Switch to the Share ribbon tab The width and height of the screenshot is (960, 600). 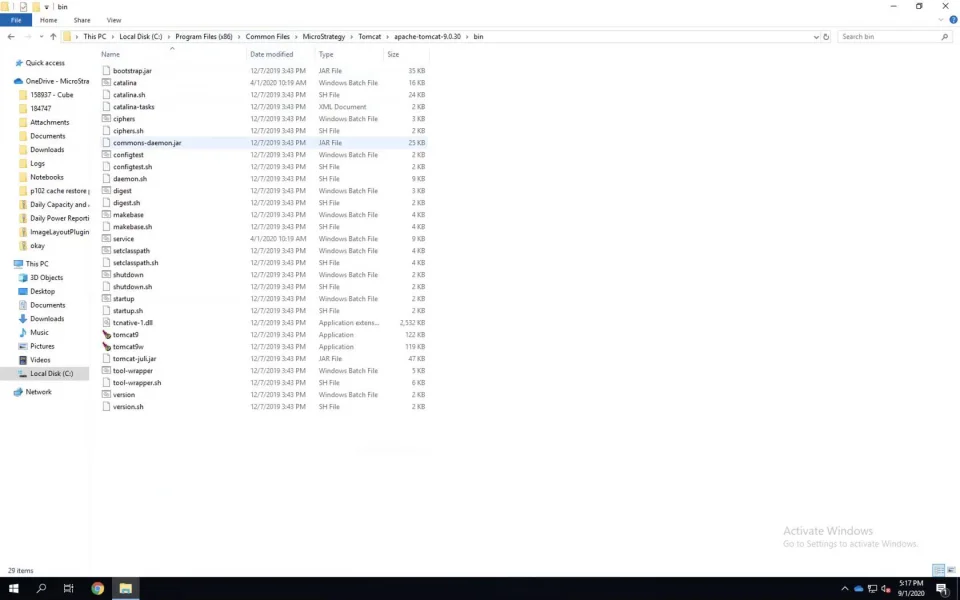click(x=82, y=20)
